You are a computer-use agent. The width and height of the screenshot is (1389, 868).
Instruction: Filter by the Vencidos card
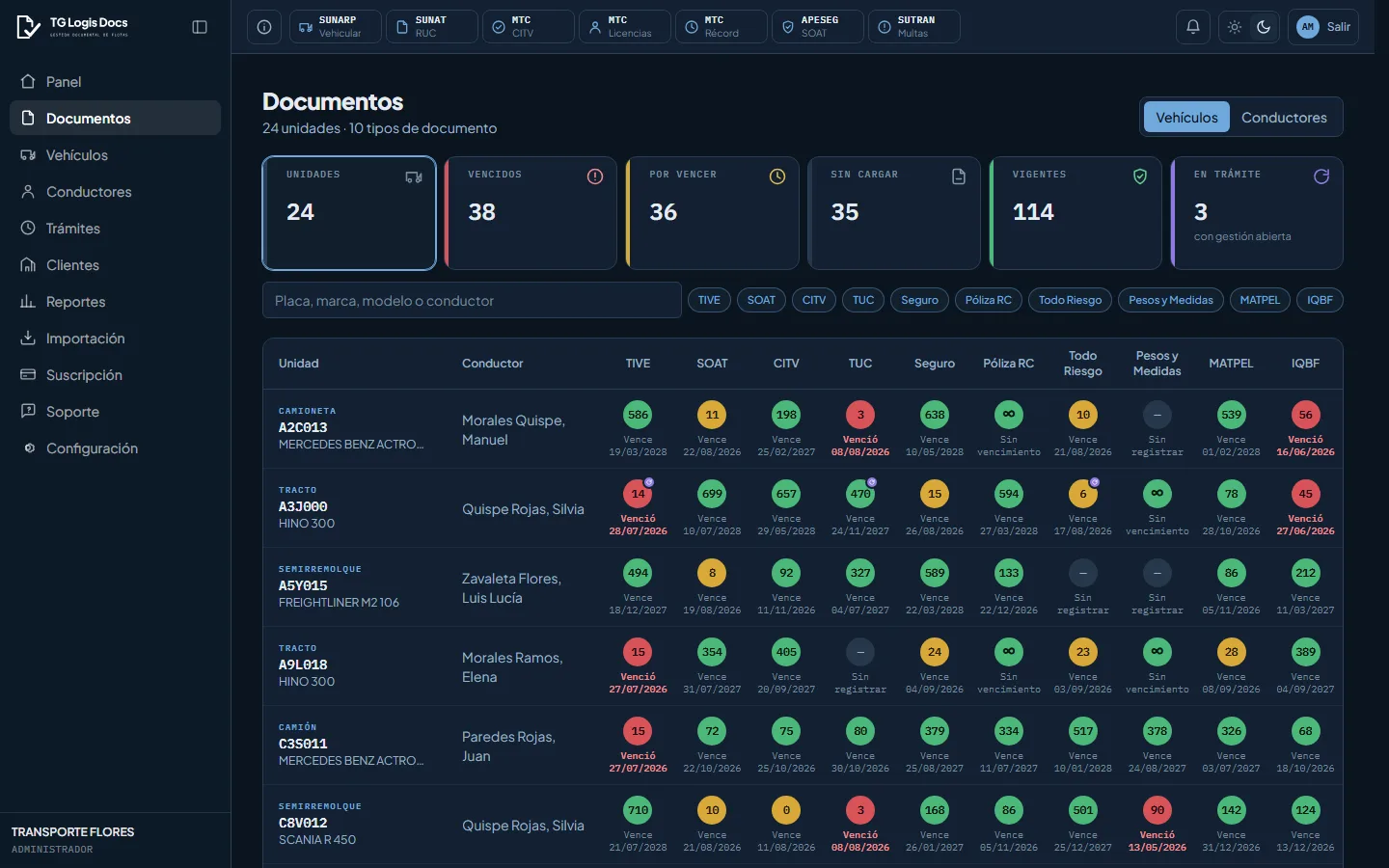tap(531, 213)
